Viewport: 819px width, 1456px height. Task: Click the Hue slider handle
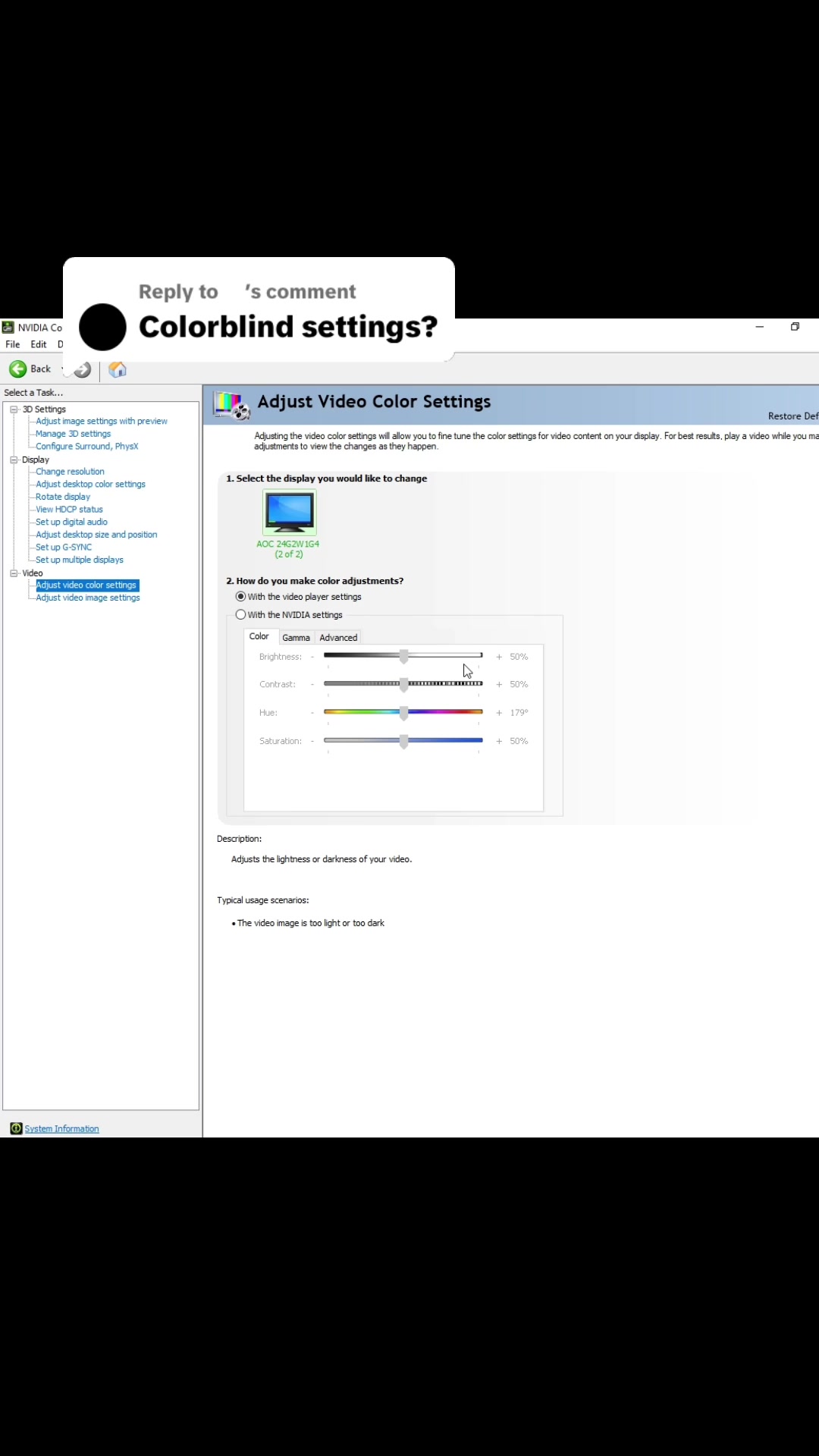pyautogui.click(x=404, y=713)
